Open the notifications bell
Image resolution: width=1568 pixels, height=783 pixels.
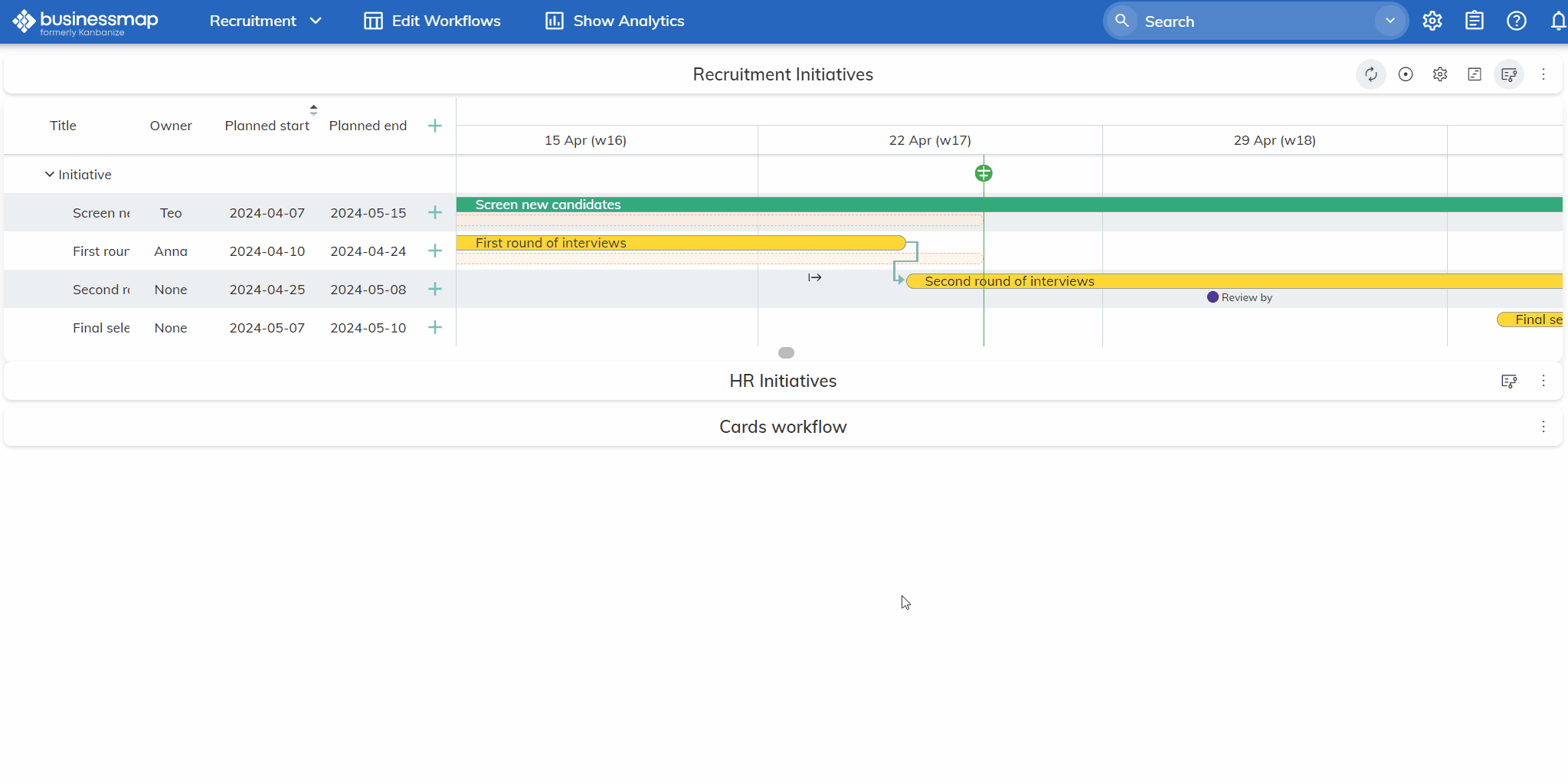tap(1558, 21)
